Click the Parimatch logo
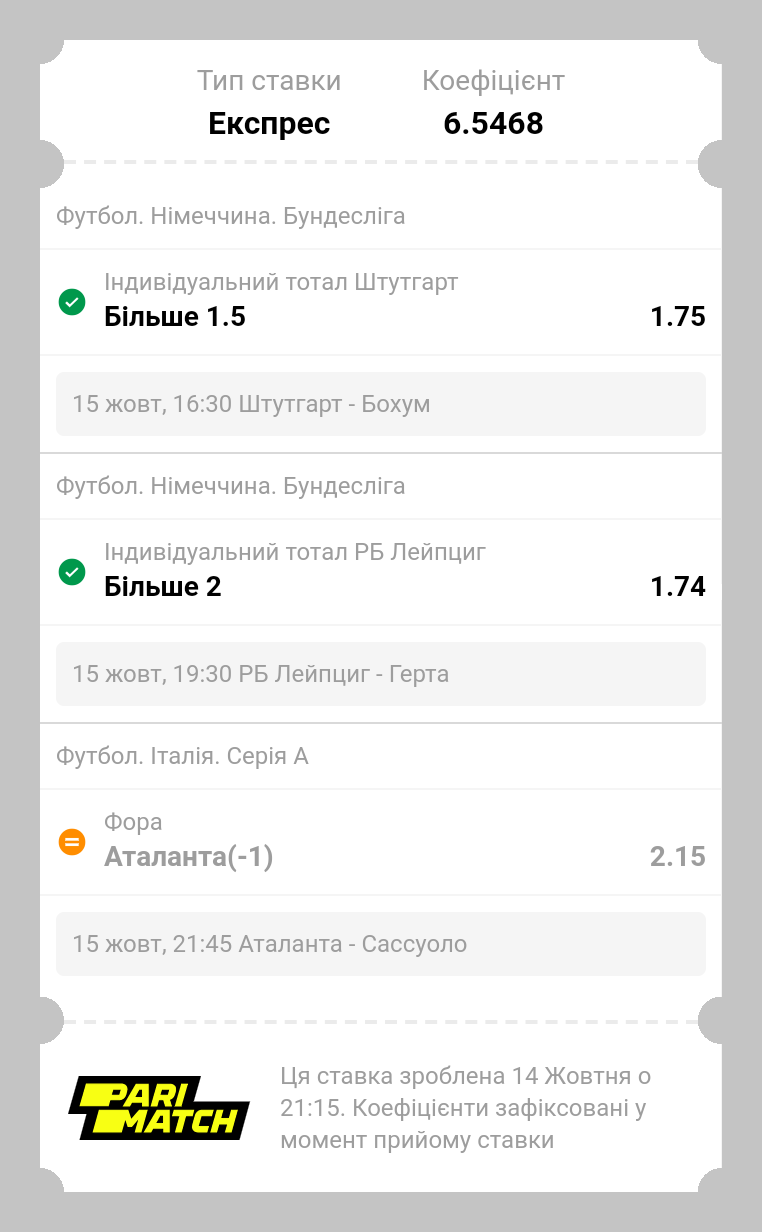 159,1108
